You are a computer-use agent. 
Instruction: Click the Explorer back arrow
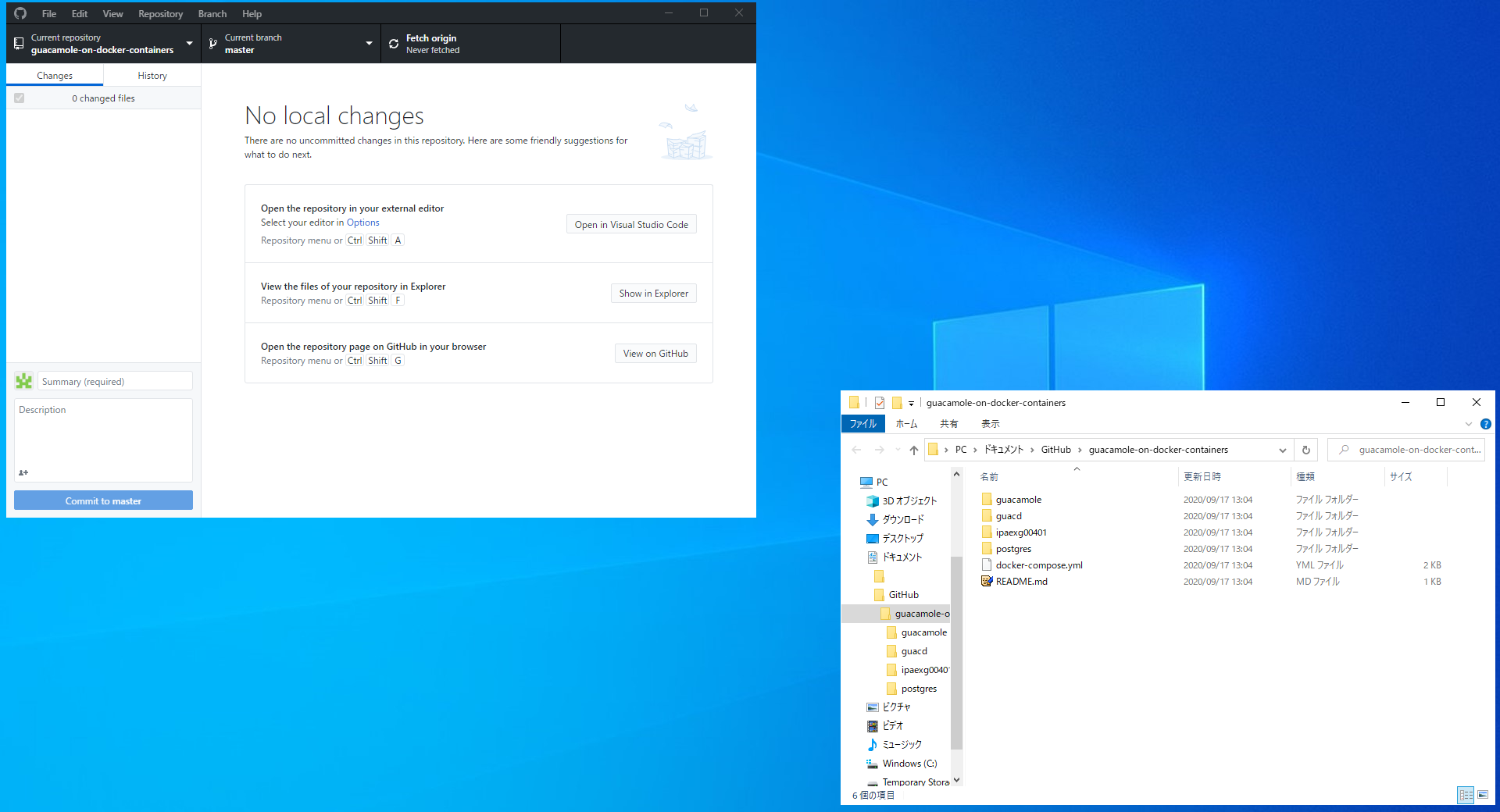point(857,450)
